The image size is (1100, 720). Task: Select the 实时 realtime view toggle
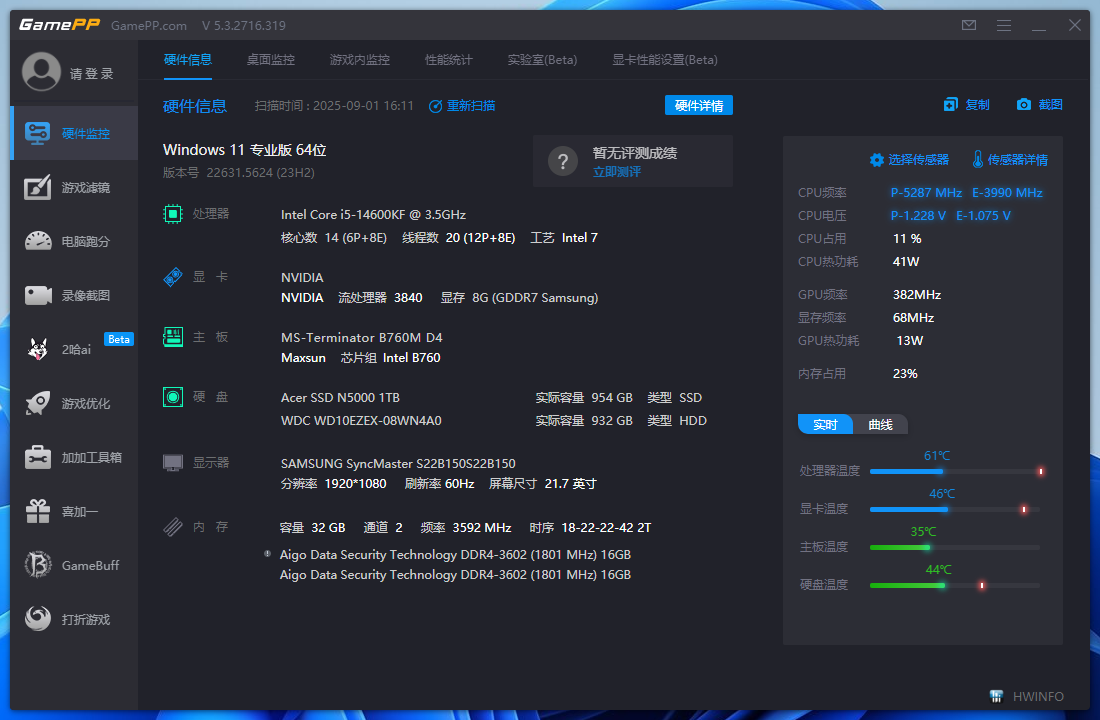point(825,425)
